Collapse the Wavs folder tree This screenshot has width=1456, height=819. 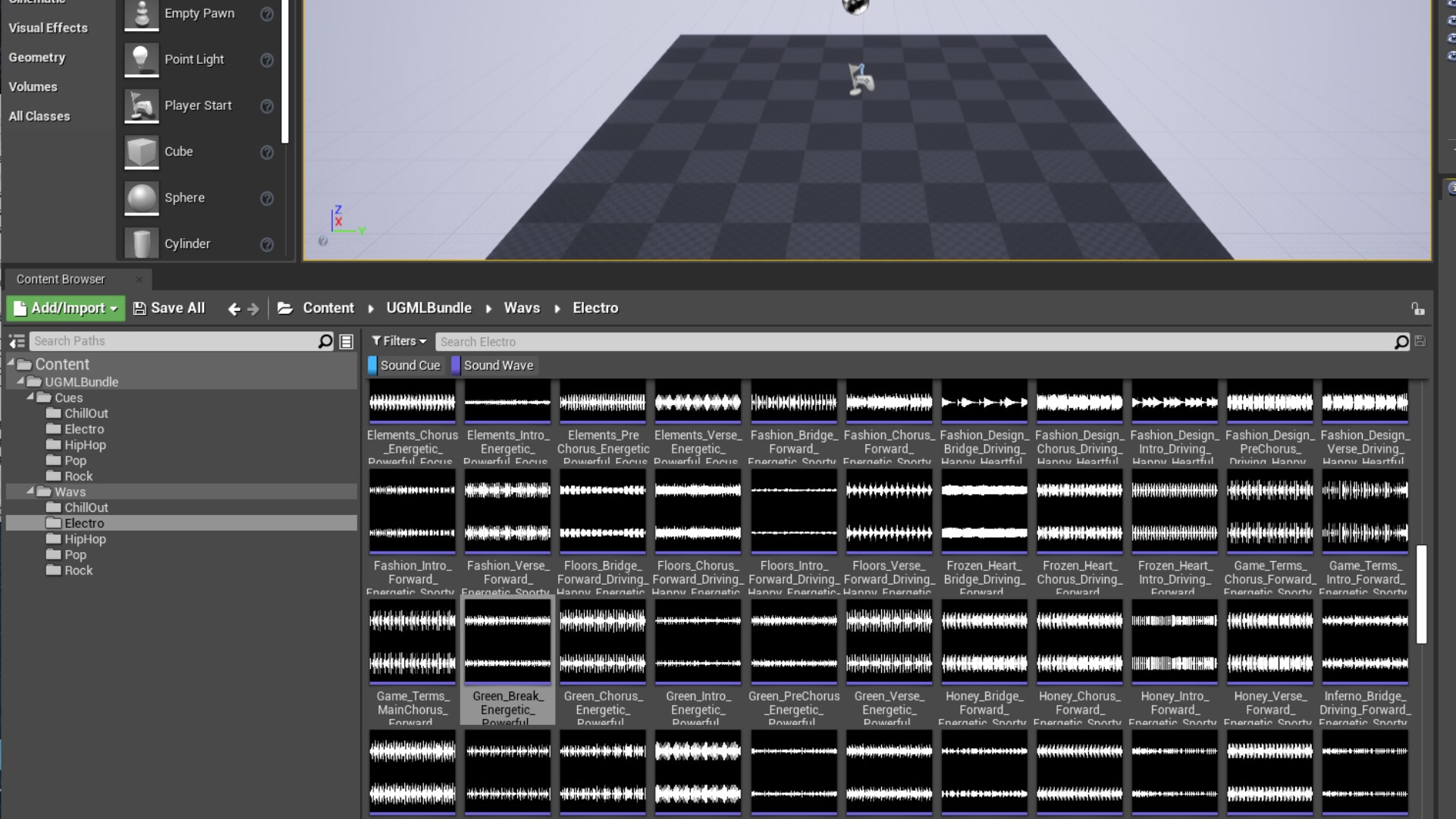coord(30,491)
